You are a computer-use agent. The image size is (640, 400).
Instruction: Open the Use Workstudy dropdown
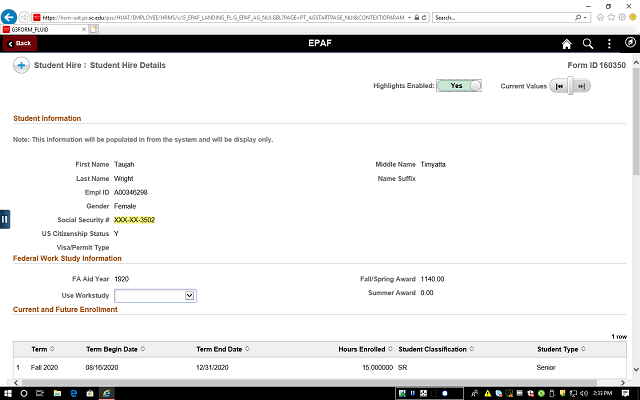pyautogui.click(x=155, y=296)
